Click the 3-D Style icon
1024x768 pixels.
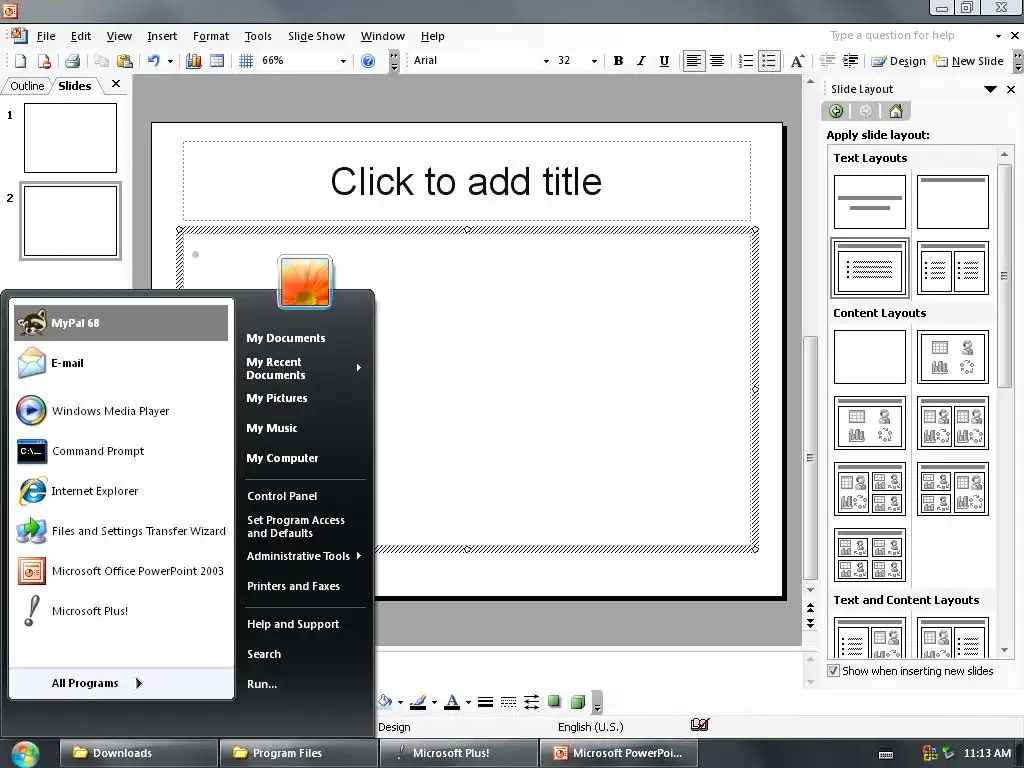pyautogui.click(x=577, y=702)
